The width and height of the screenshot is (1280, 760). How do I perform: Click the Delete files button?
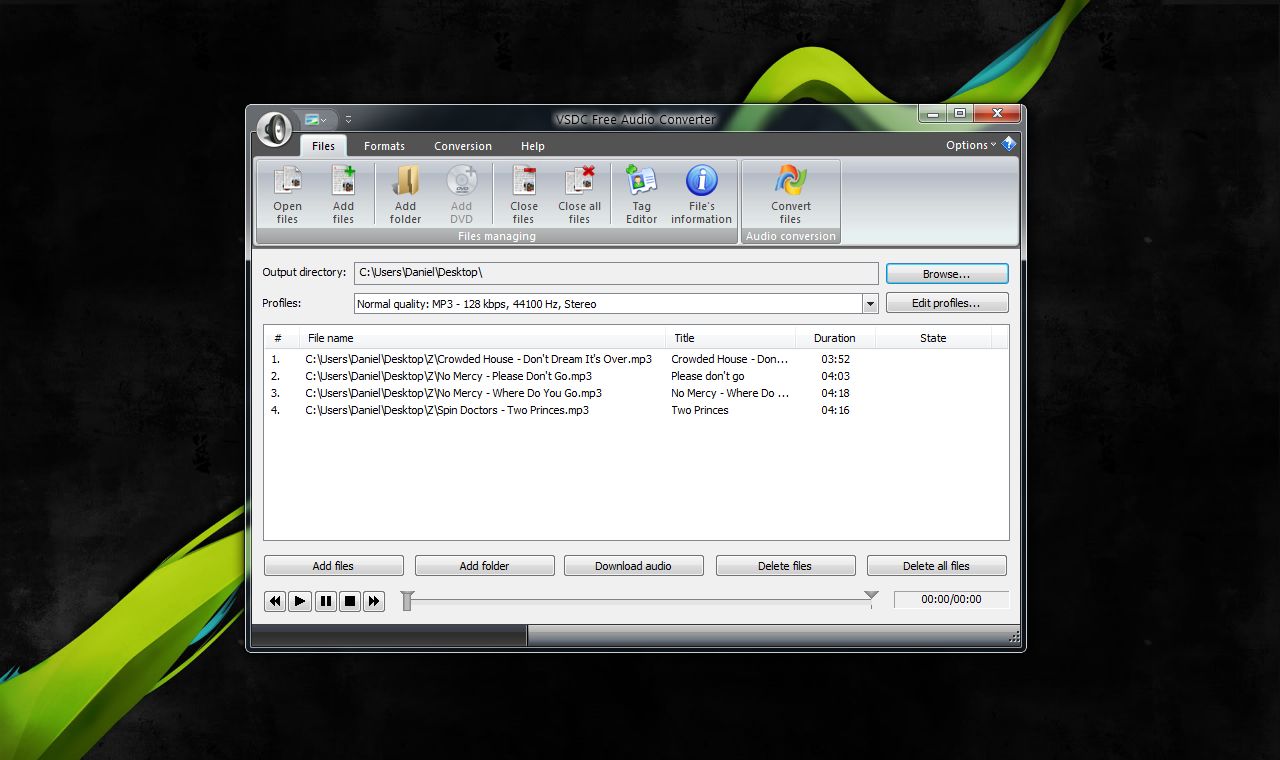pos(785,566)
